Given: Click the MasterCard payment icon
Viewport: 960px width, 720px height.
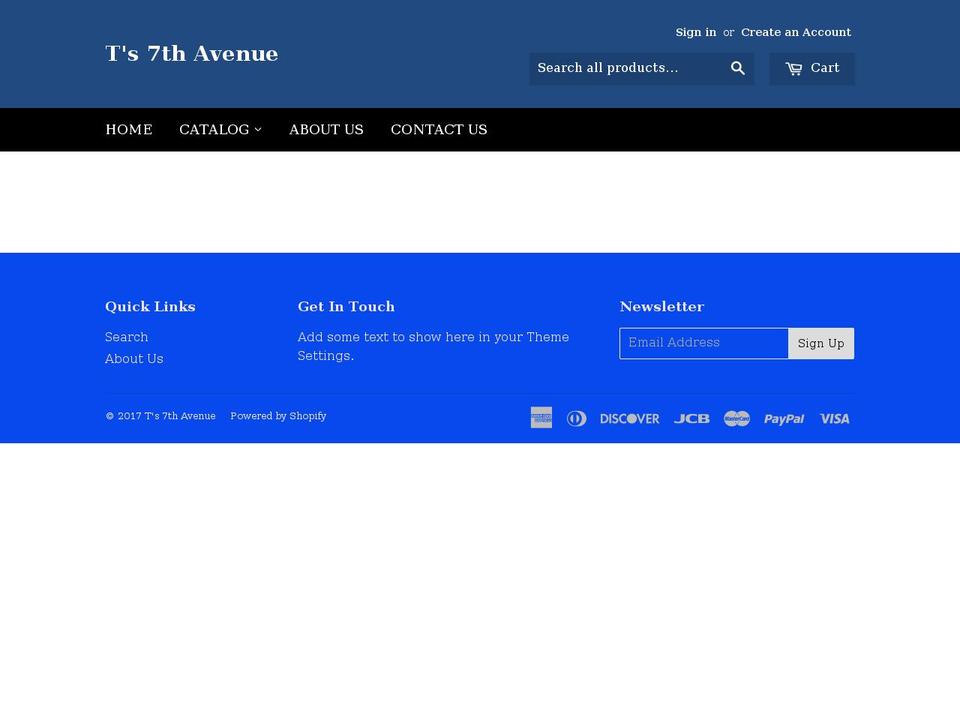Looking at the screenshot, I should click(737, 418).
